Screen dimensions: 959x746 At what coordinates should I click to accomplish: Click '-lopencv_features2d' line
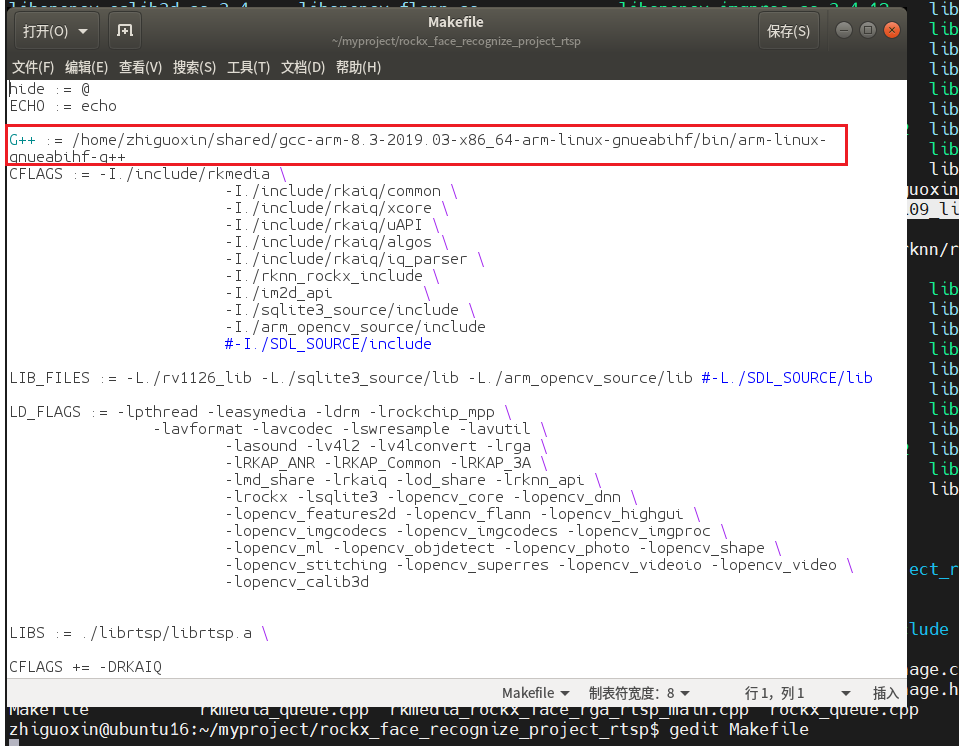tap(463, 514)
